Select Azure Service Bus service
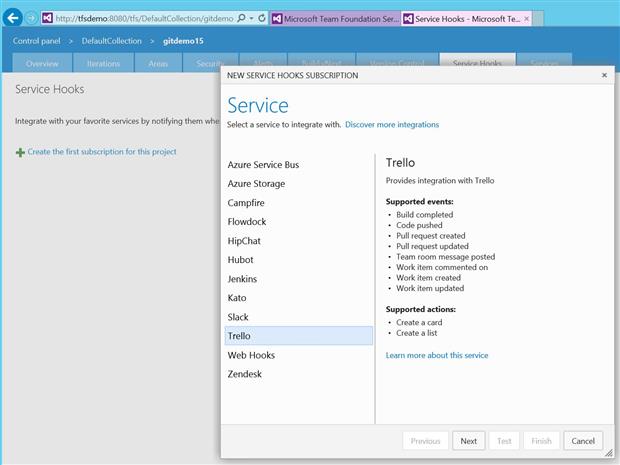 299,165
